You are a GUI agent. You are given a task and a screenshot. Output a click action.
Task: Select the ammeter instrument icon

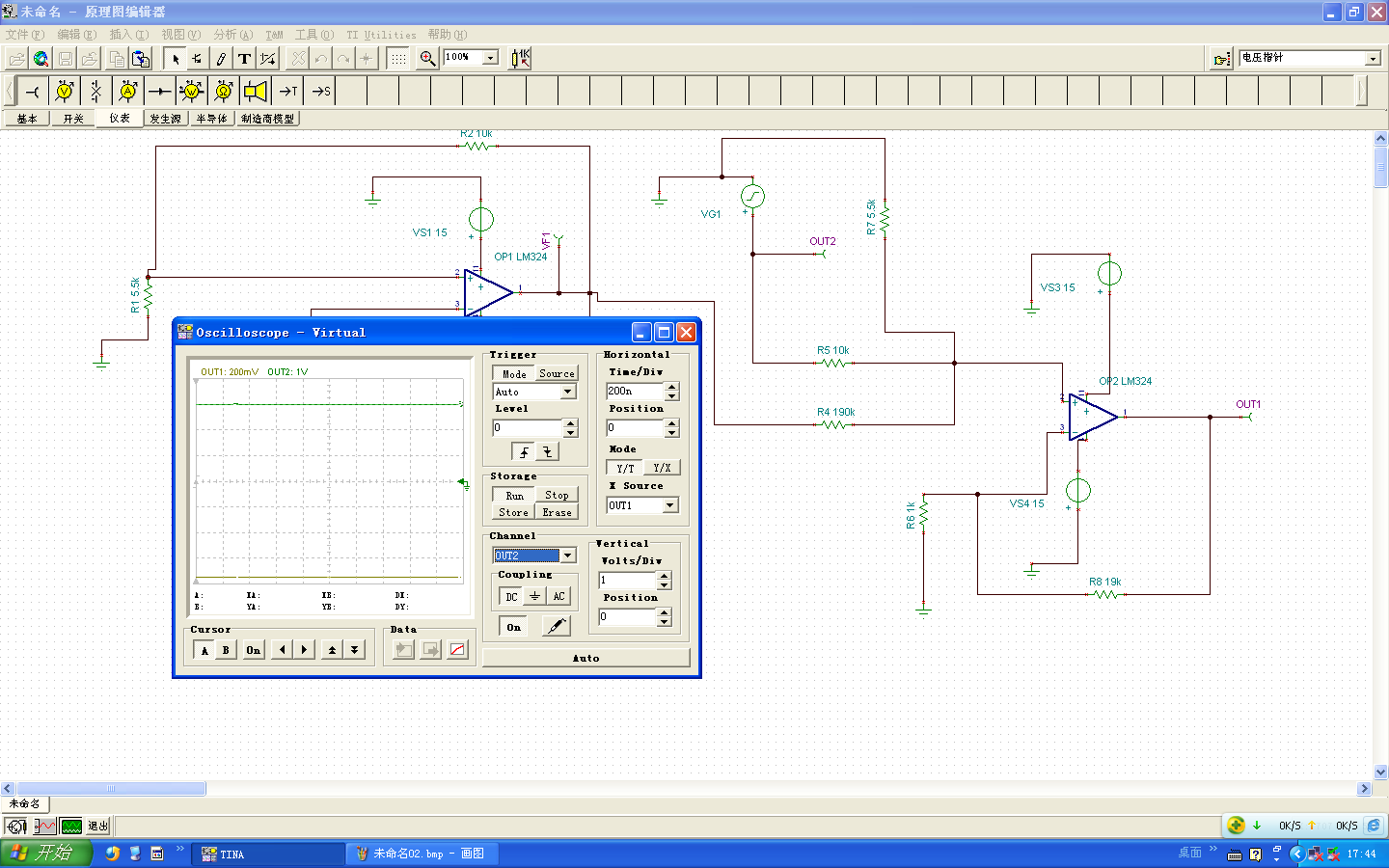127,92
